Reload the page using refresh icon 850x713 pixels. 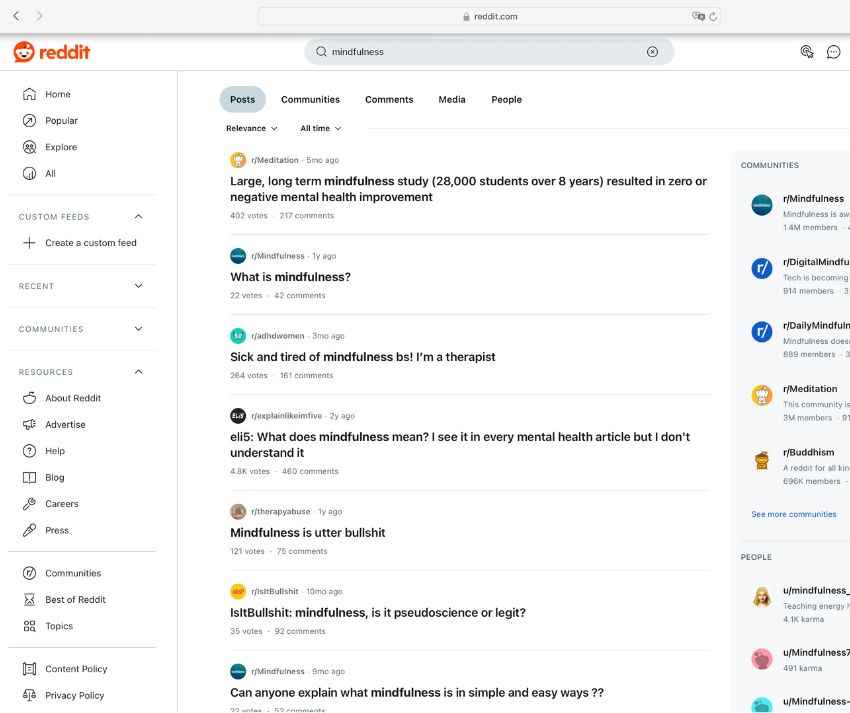tap(713, 17)
